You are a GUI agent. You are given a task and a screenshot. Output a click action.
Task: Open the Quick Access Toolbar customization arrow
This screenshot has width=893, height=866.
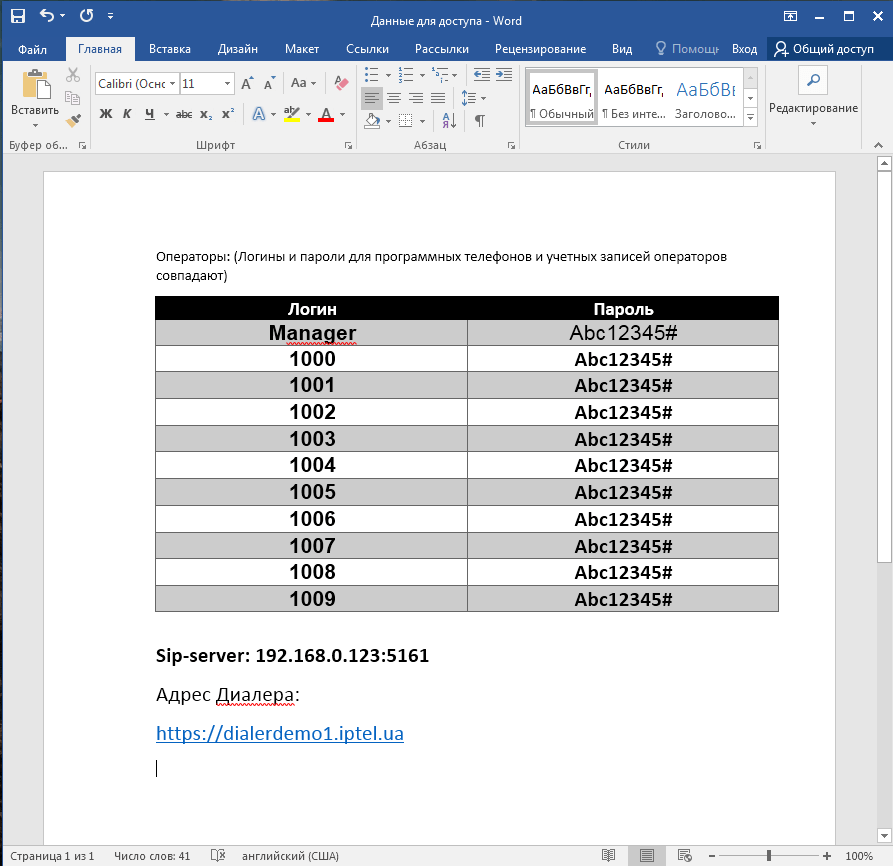click(110, 17)
